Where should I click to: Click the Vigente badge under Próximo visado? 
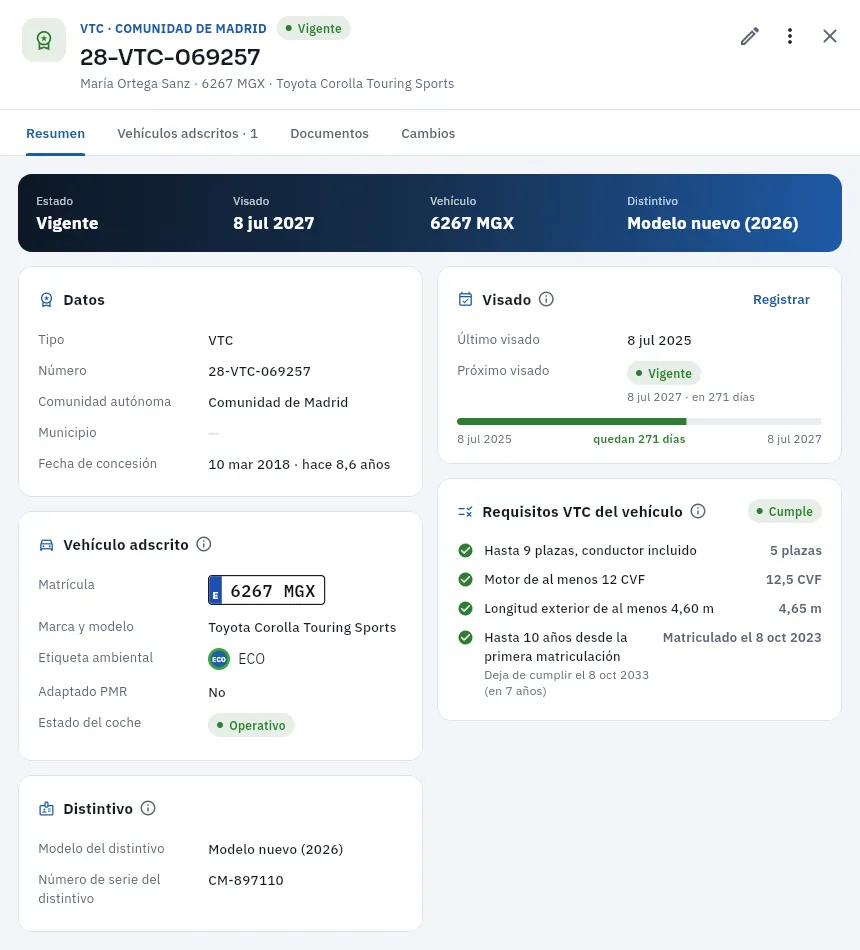pos(664,373)
